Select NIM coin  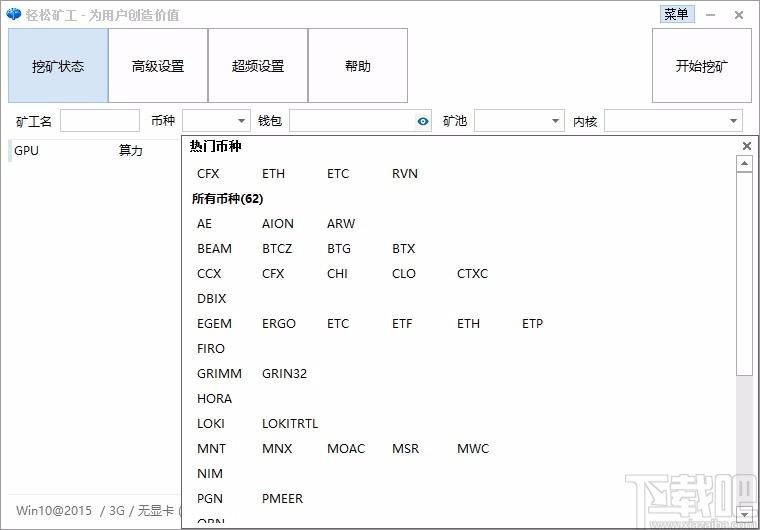click(210, 473)
